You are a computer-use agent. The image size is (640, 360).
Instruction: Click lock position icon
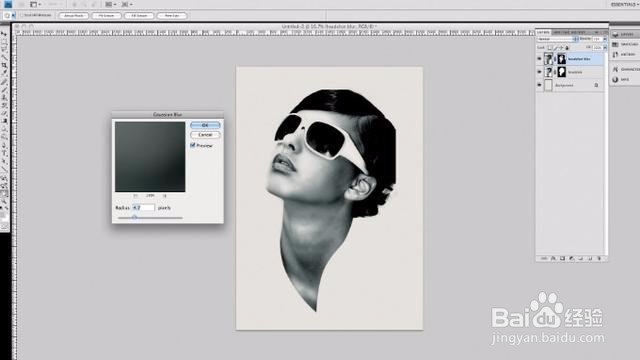coord(561,48)
